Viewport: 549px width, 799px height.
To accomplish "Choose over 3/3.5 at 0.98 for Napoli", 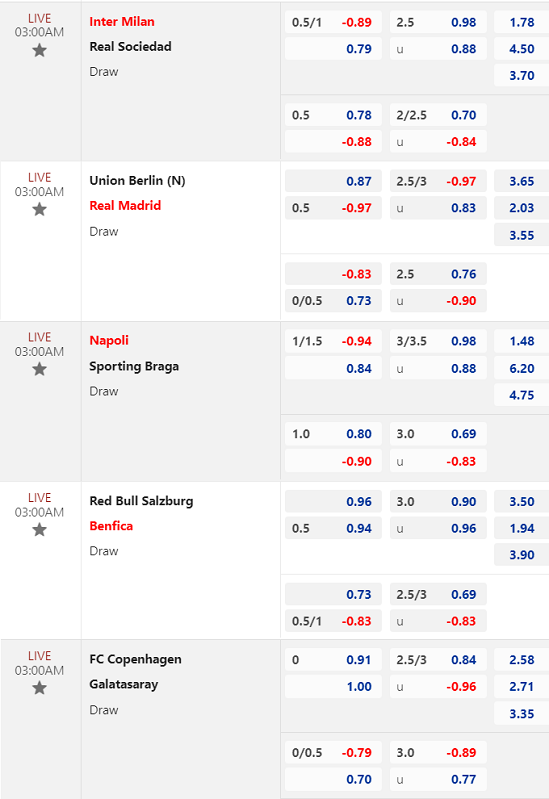I will point(438,341).
